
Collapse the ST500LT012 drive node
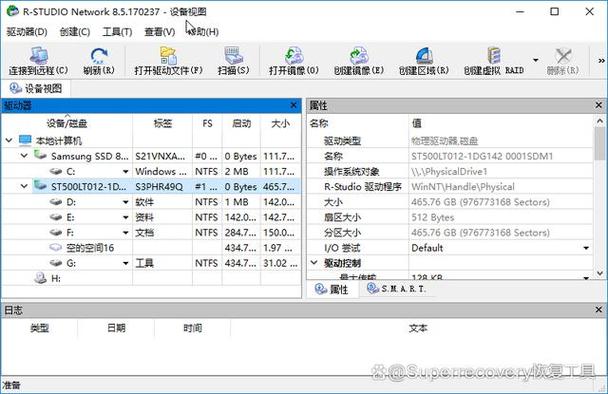[24, 187]
